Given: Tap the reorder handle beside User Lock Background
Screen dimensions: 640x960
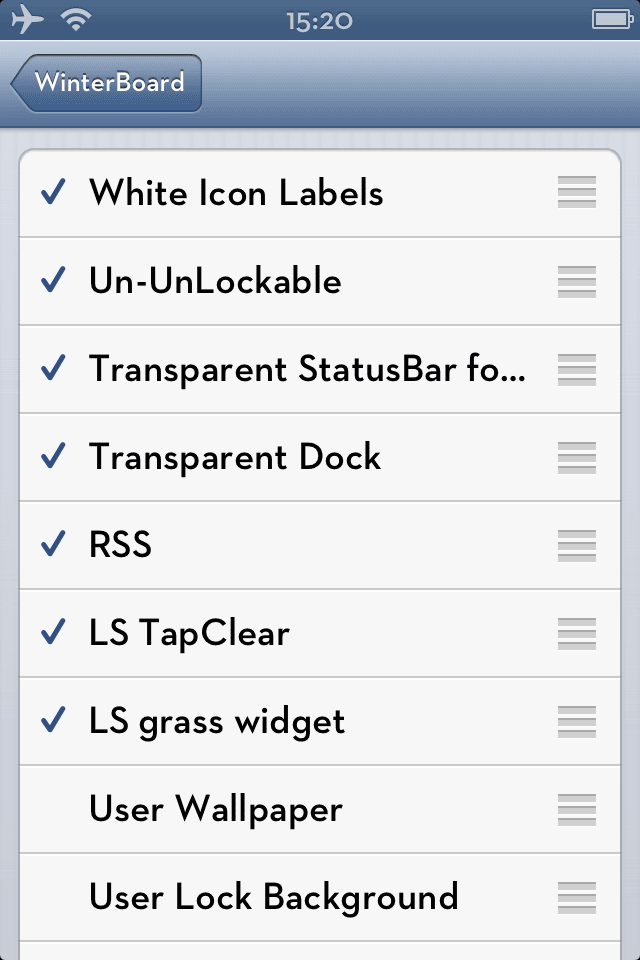Looking at the screenshot, I should click(576, 897).
